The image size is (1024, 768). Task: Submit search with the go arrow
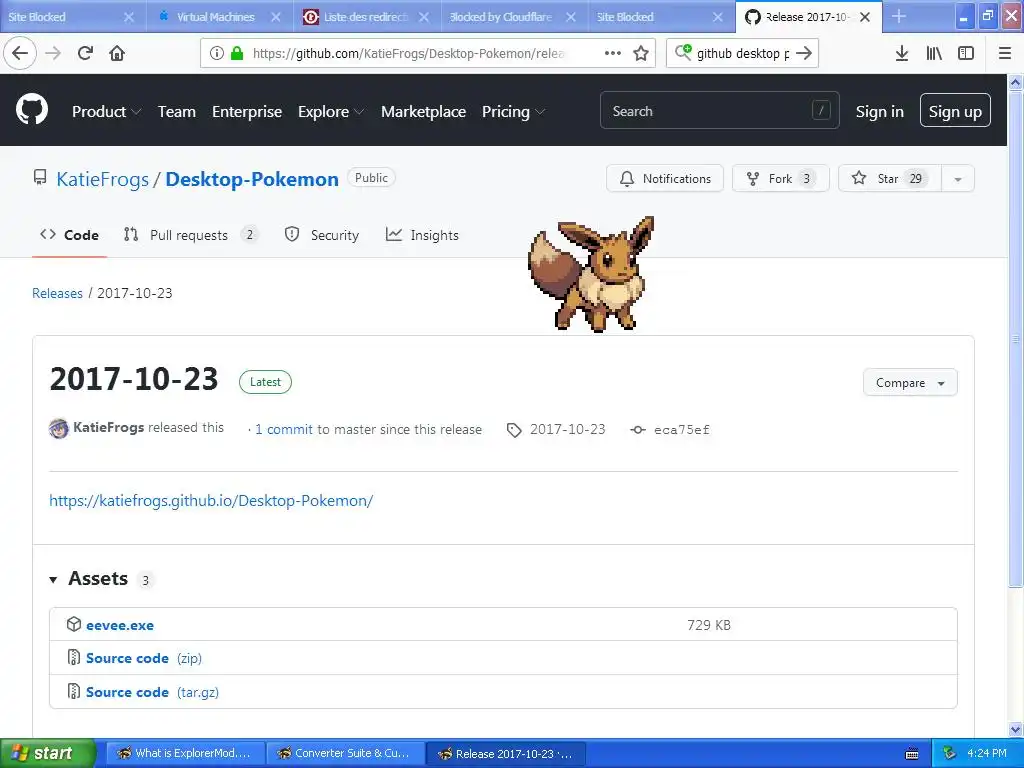pyautogui.click(x=804, y=53)
